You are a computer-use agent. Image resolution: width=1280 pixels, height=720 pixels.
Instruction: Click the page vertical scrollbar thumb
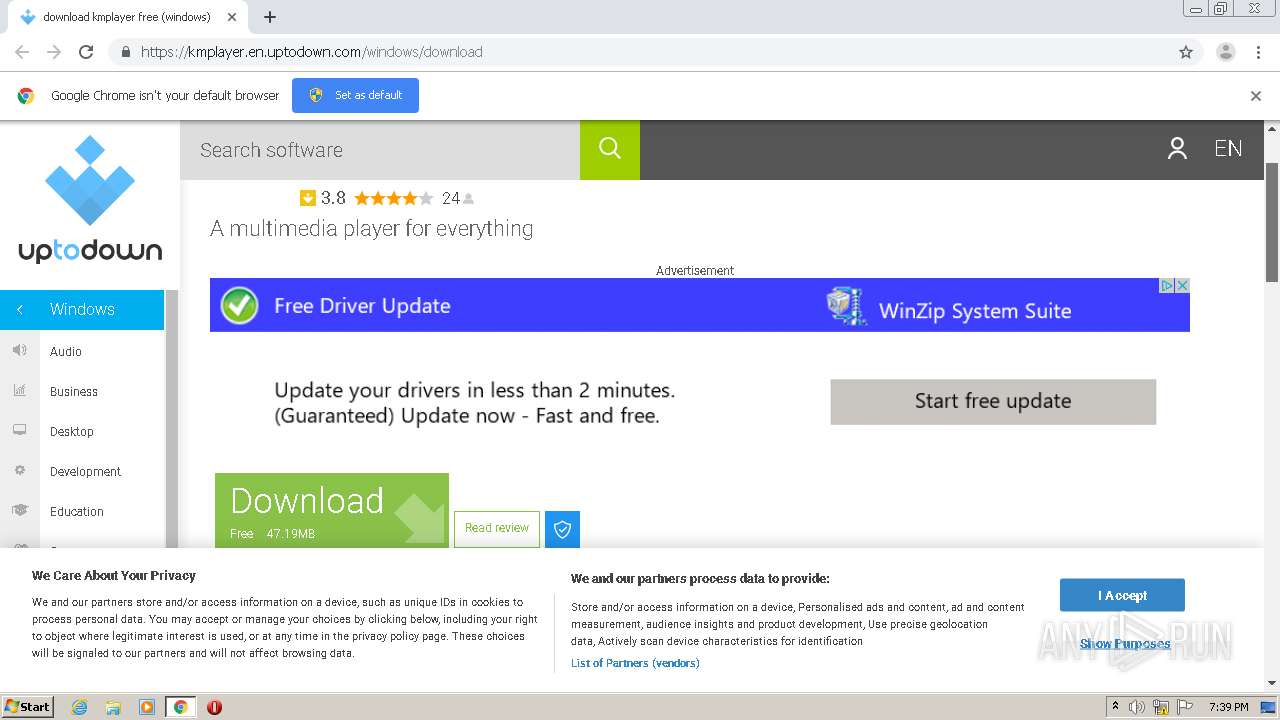click(1272, 220)
